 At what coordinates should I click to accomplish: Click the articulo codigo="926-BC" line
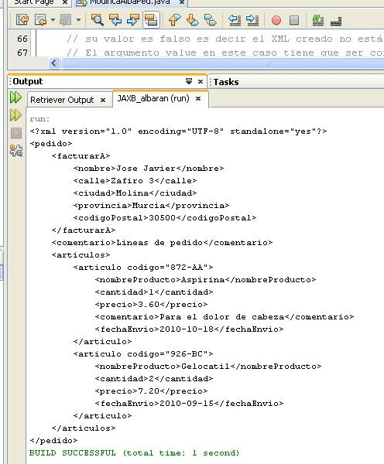143,354
